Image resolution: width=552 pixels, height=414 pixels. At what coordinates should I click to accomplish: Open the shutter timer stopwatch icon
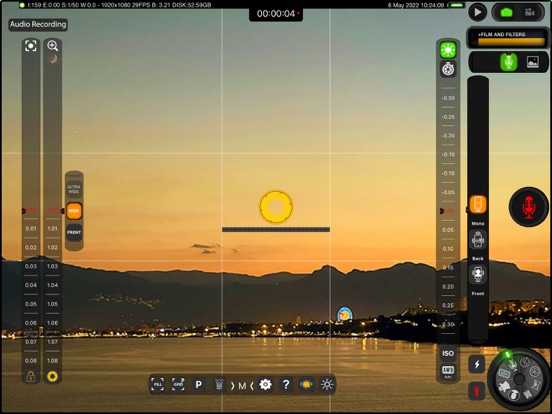pos(448,69)
